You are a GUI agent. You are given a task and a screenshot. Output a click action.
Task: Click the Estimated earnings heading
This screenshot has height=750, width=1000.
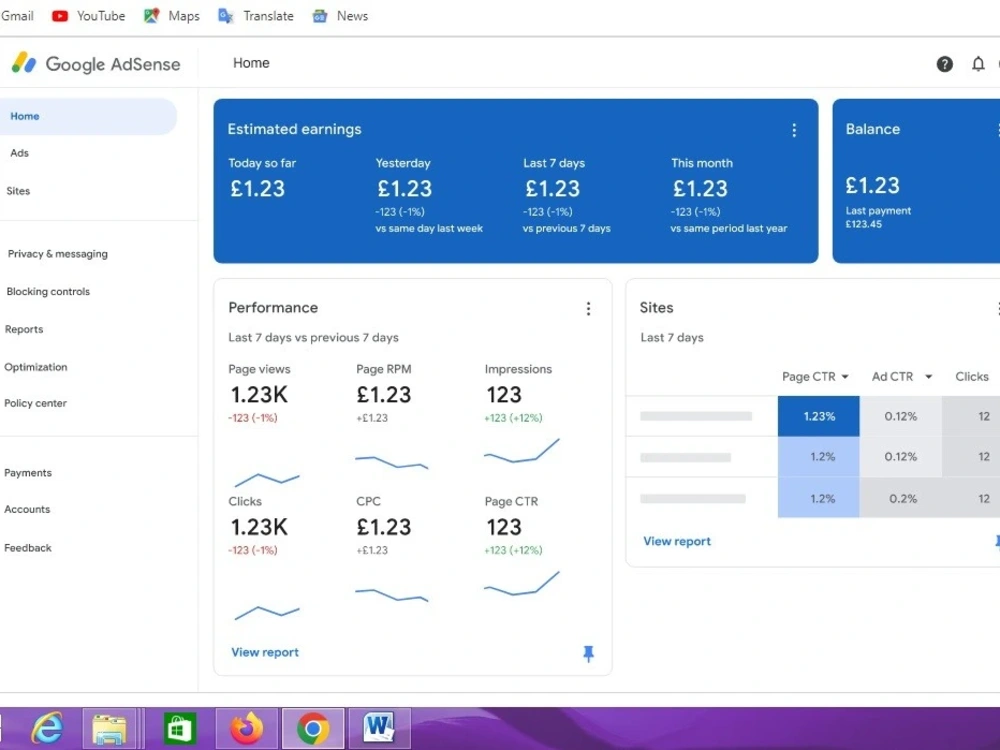pos(294,129)
